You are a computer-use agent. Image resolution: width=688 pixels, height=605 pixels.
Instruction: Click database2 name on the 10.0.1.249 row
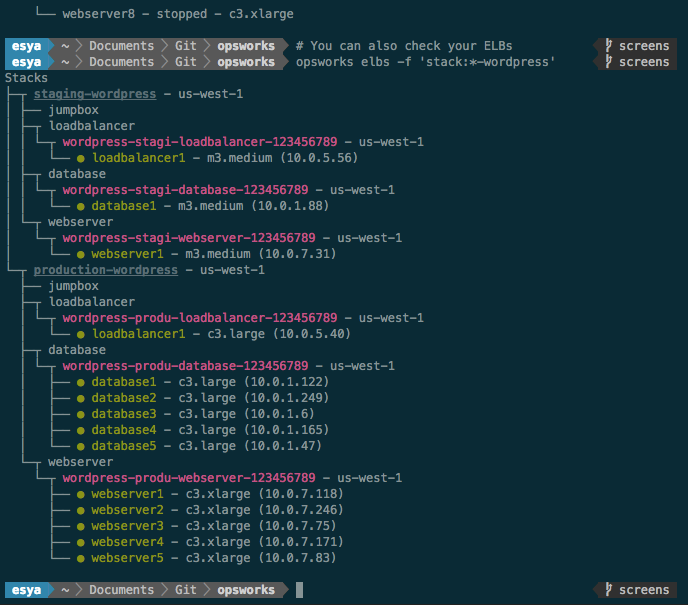coord(124,398)
